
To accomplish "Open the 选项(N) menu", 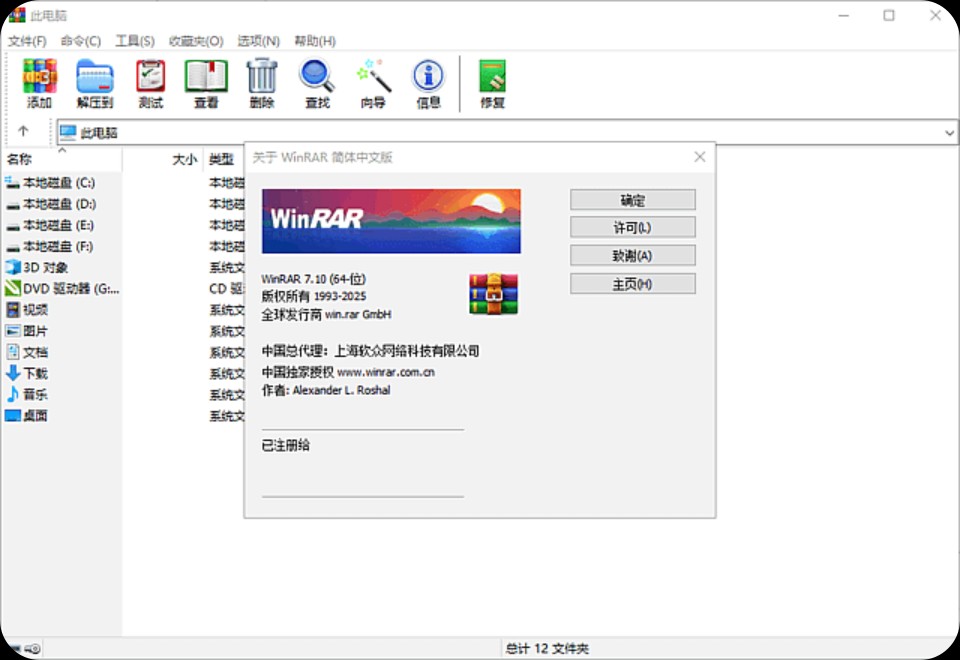I will (x=258, y=41).
